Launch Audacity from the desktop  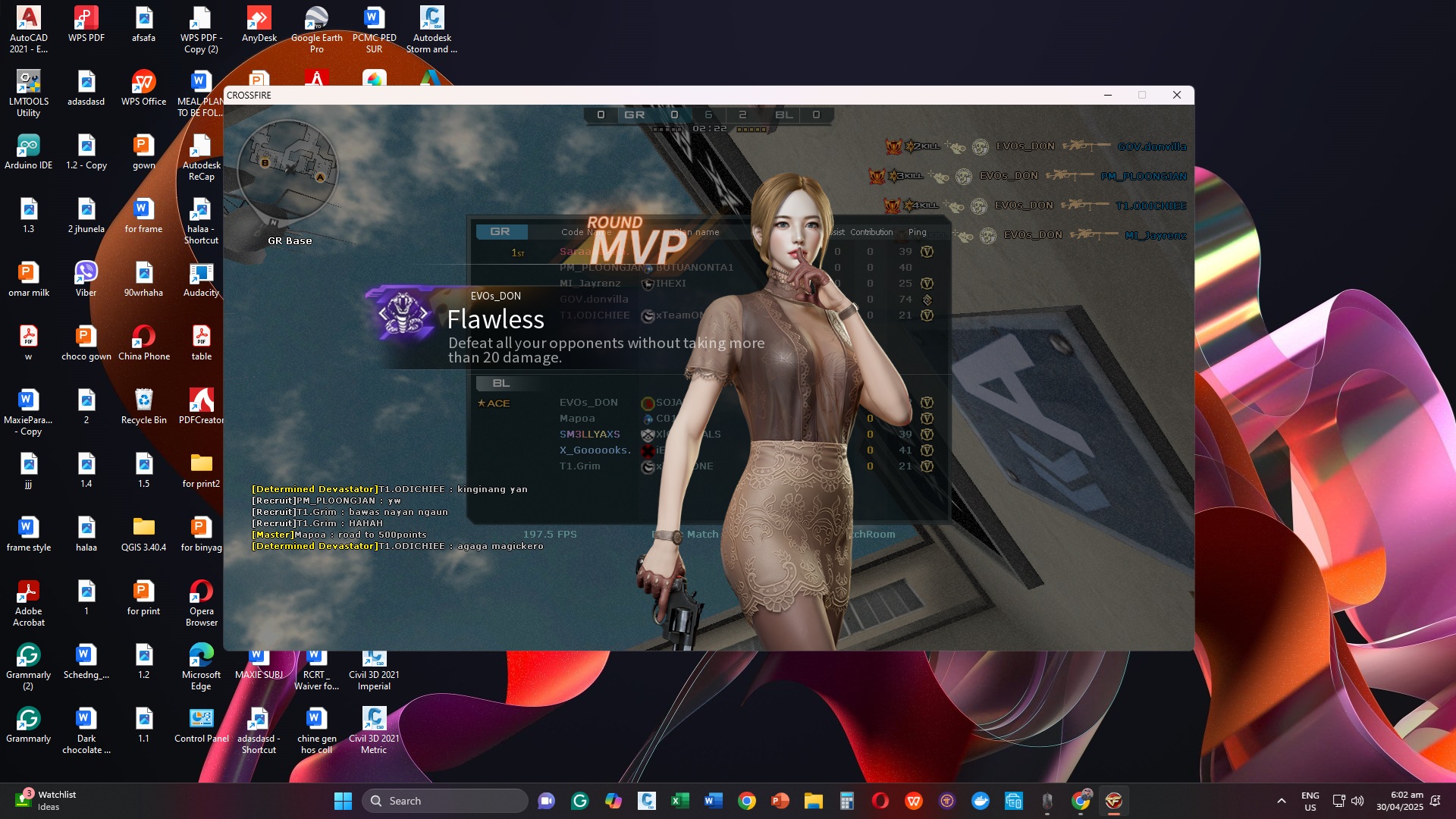click(x=202, y=278)
